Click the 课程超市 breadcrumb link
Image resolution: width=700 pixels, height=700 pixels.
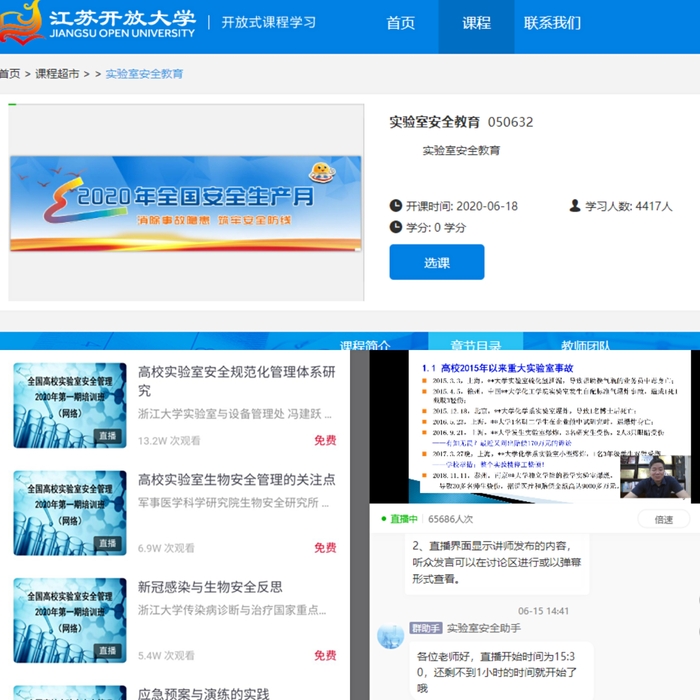58,74
